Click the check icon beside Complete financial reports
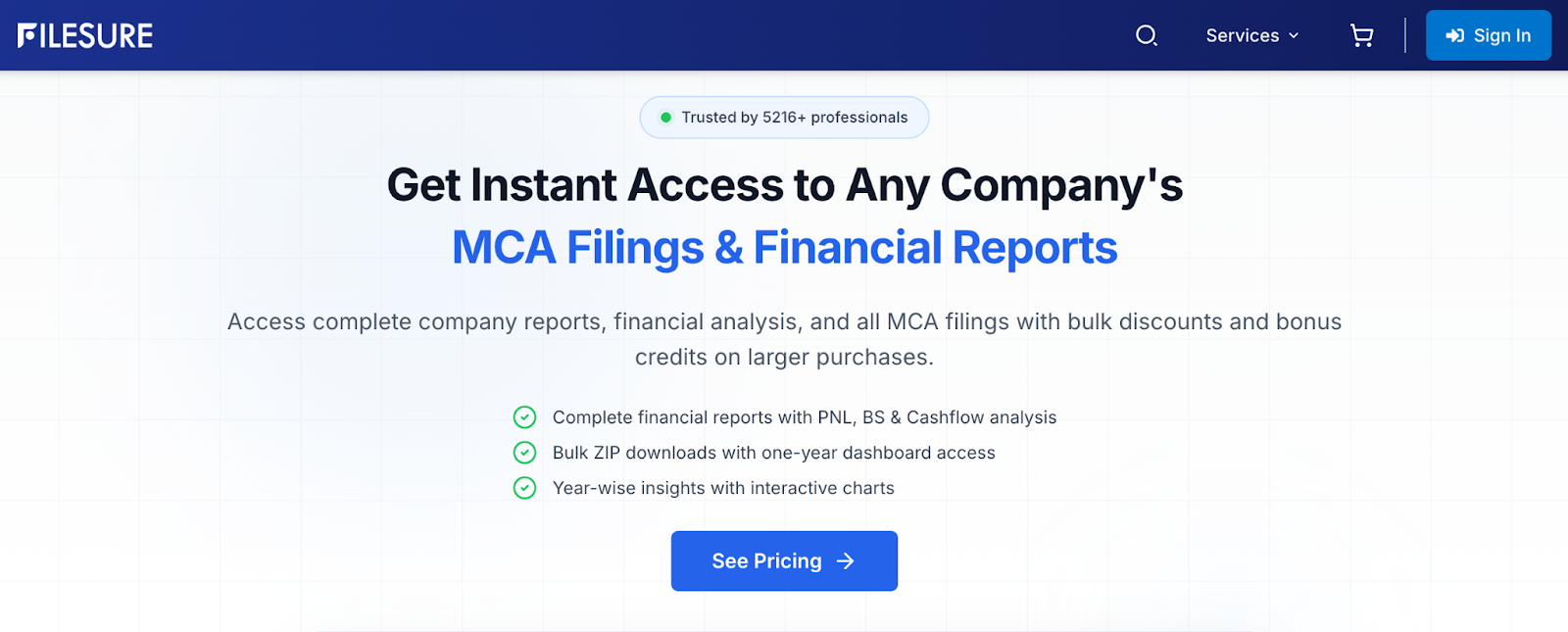Image resolution: width=1568 pixels, height=632 pixels. [x=525, y=417]
